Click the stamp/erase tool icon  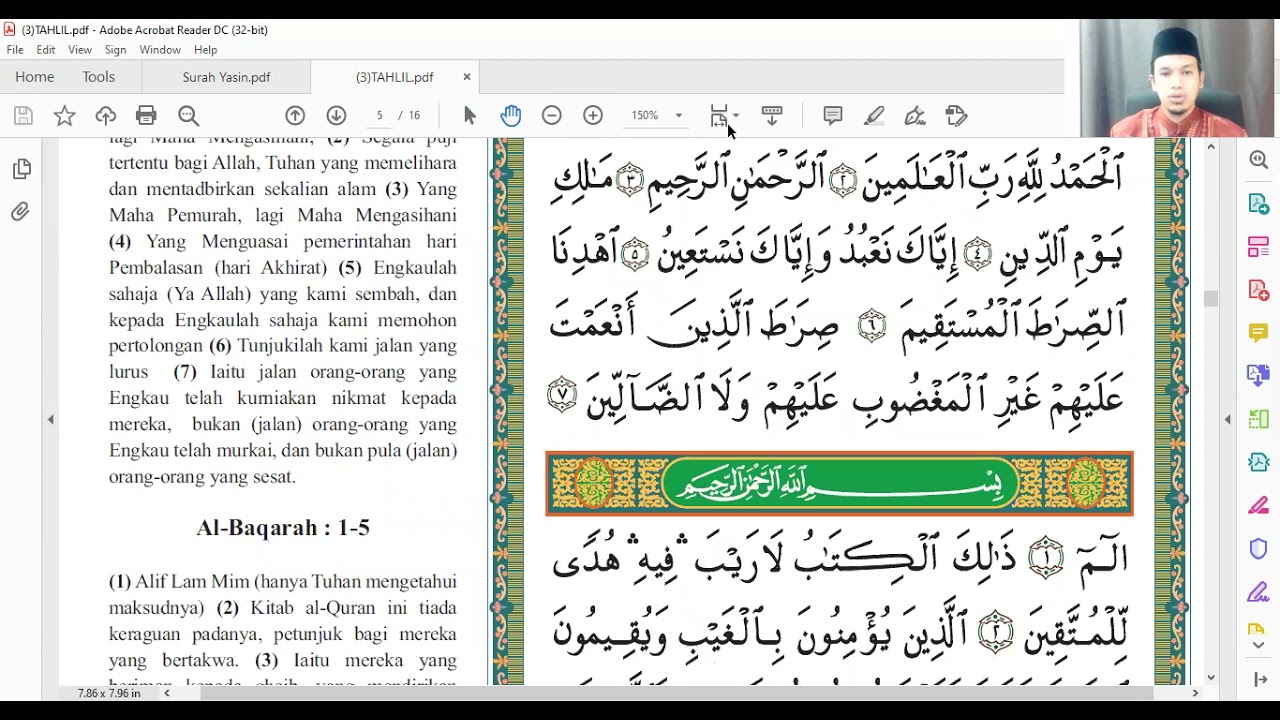click(x=956, y=116)
